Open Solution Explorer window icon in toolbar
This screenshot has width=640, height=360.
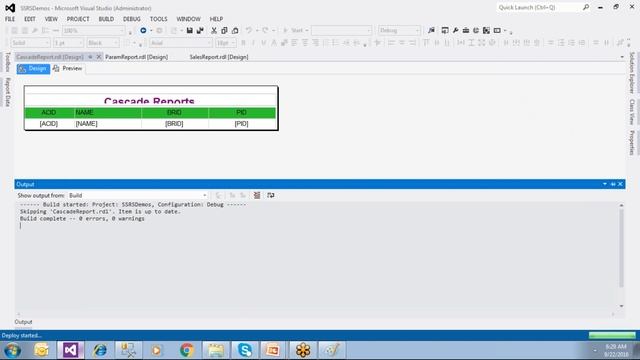[445, 31]
